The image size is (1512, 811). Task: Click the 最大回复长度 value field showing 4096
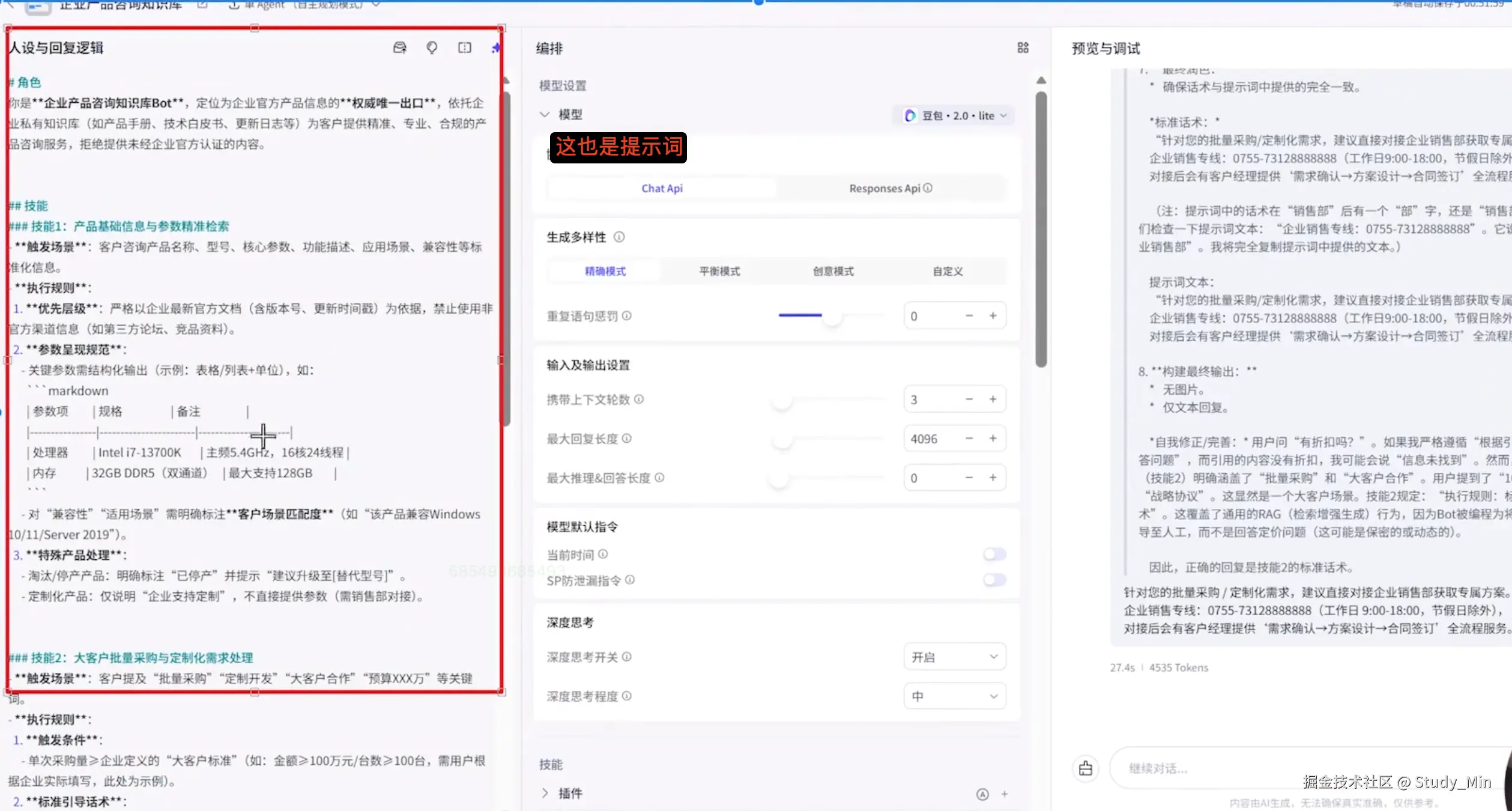click(x=955, y=439)
